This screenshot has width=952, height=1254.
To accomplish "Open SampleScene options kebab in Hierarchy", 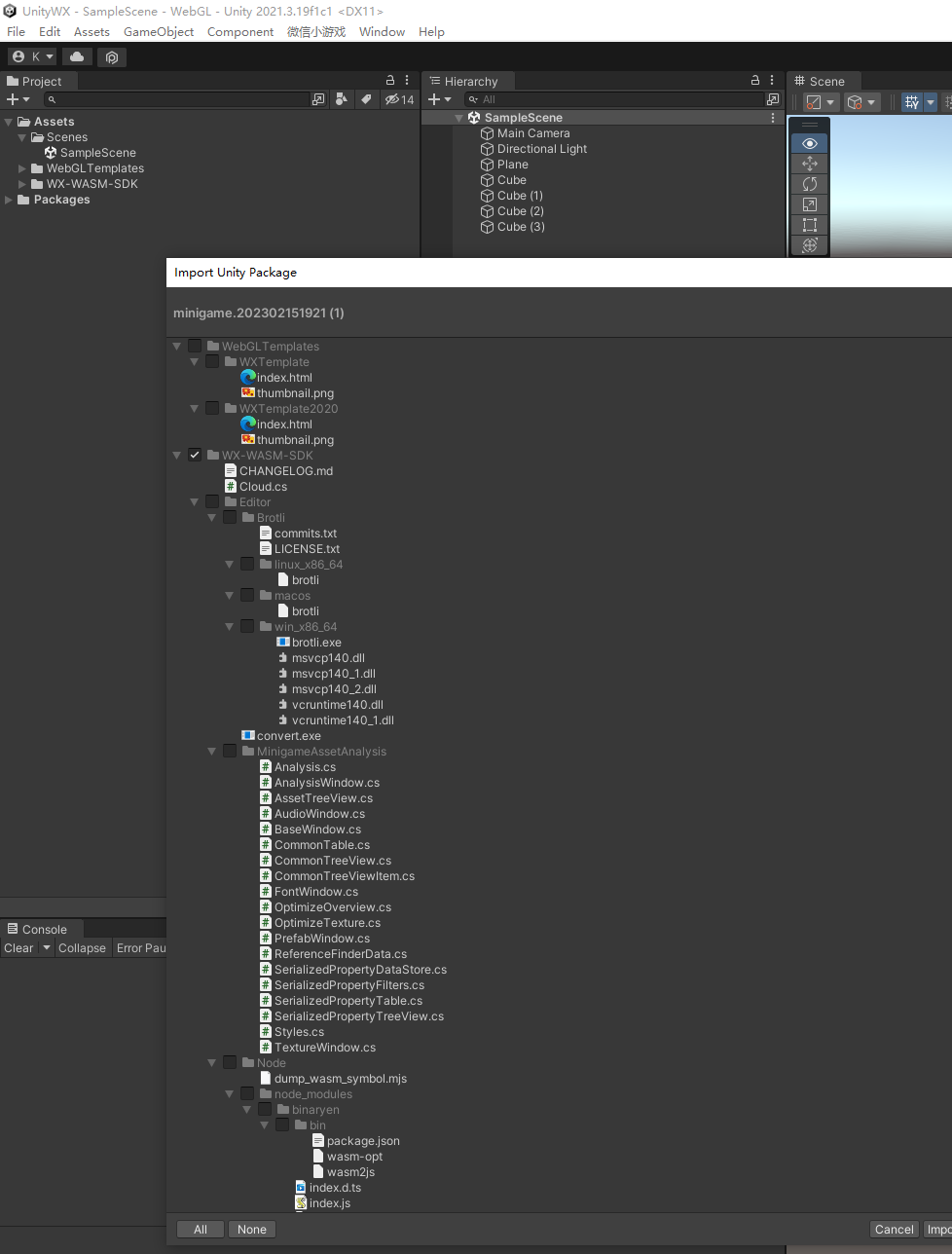I will (773, 118).
